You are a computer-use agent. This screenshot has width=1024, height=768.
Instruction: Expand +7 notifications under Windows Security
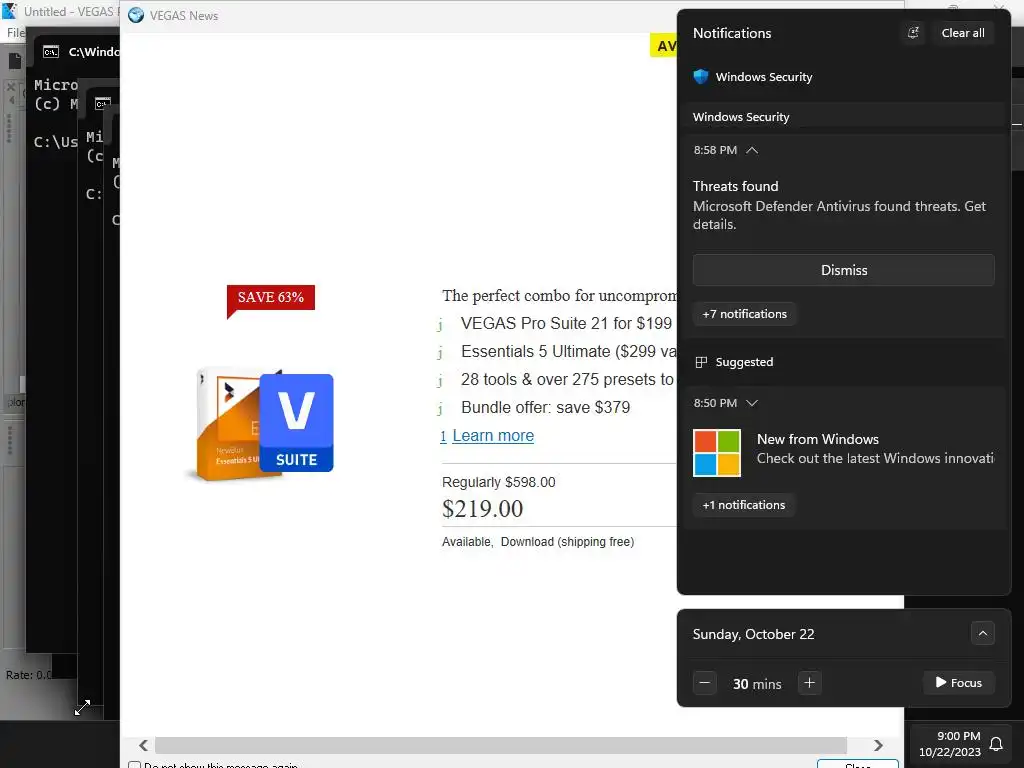tap(744, 313)
